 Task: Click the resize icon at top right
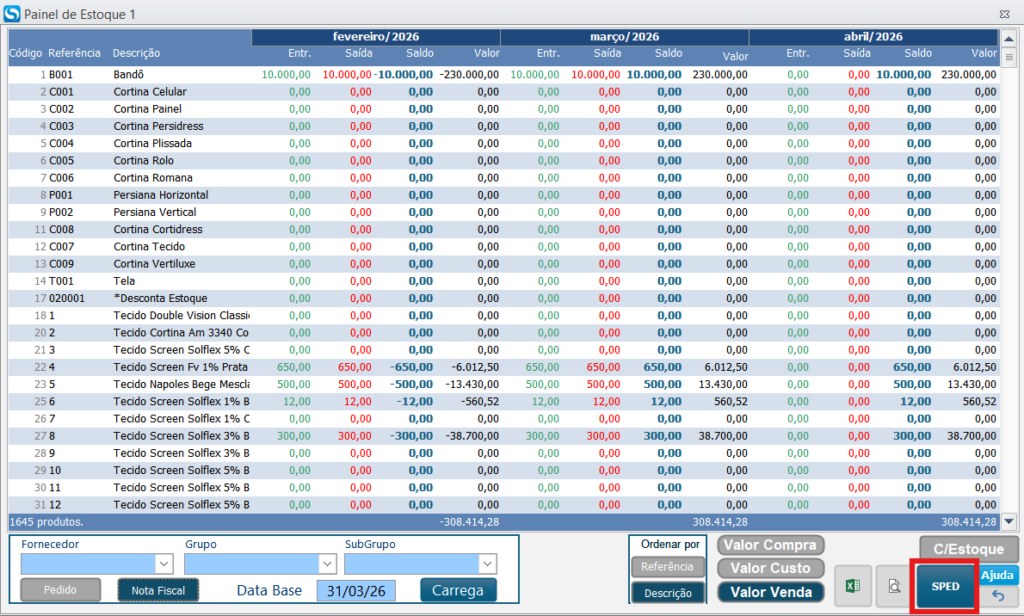pyautogui.click(x=1002, y=15)
